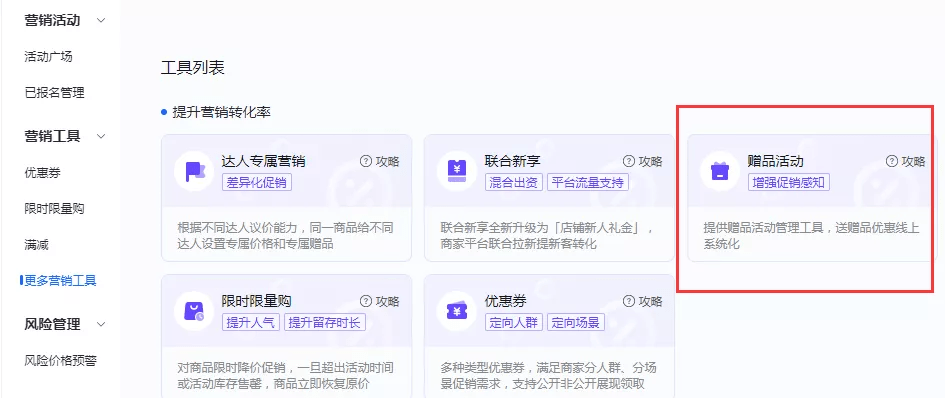
Task: Click the help icon in 限时限量购 card
Action: pyautogui.click(x=366, y=301)
